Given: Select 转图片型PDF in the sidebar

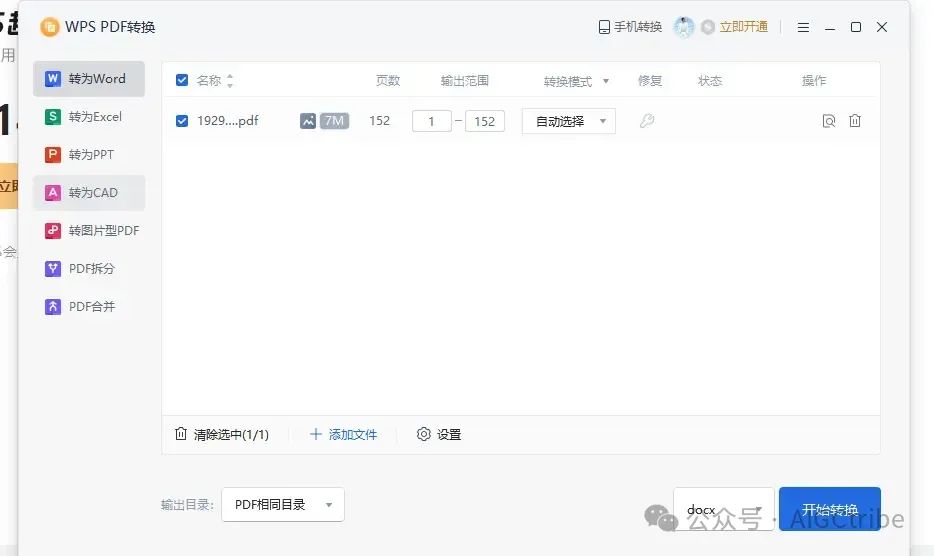Looking at the screenshot, I should point(89,231).
